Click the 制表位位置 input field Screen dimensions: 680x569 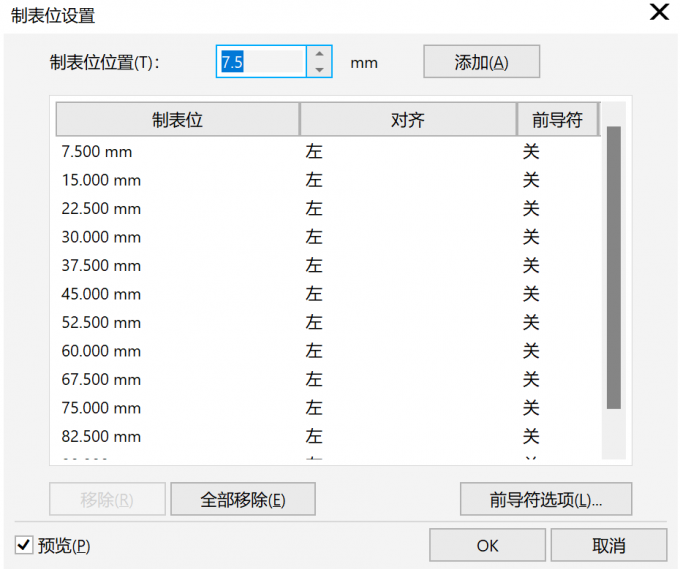coord(262,62)
